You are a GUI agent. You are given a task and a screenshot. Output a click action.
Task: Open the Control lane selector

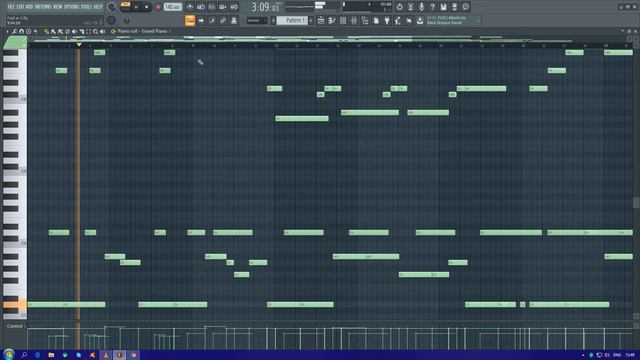click(x=15, y=326)
